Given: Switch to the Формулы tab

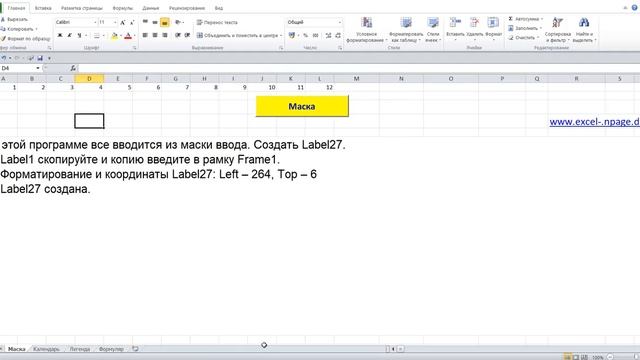Looking at the screenshot, I should click(x=122, y=8).
